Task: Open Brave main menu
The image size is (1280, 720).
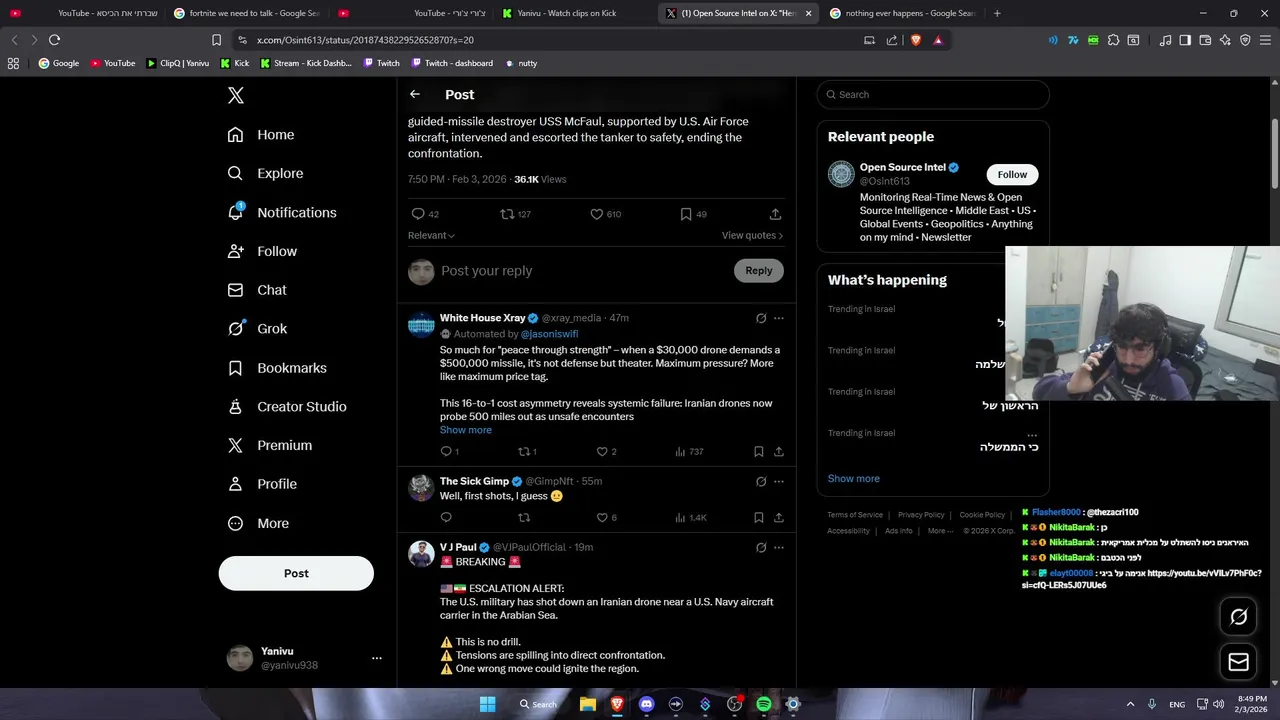Action: pyautogui.click(x=1265, y=40)
